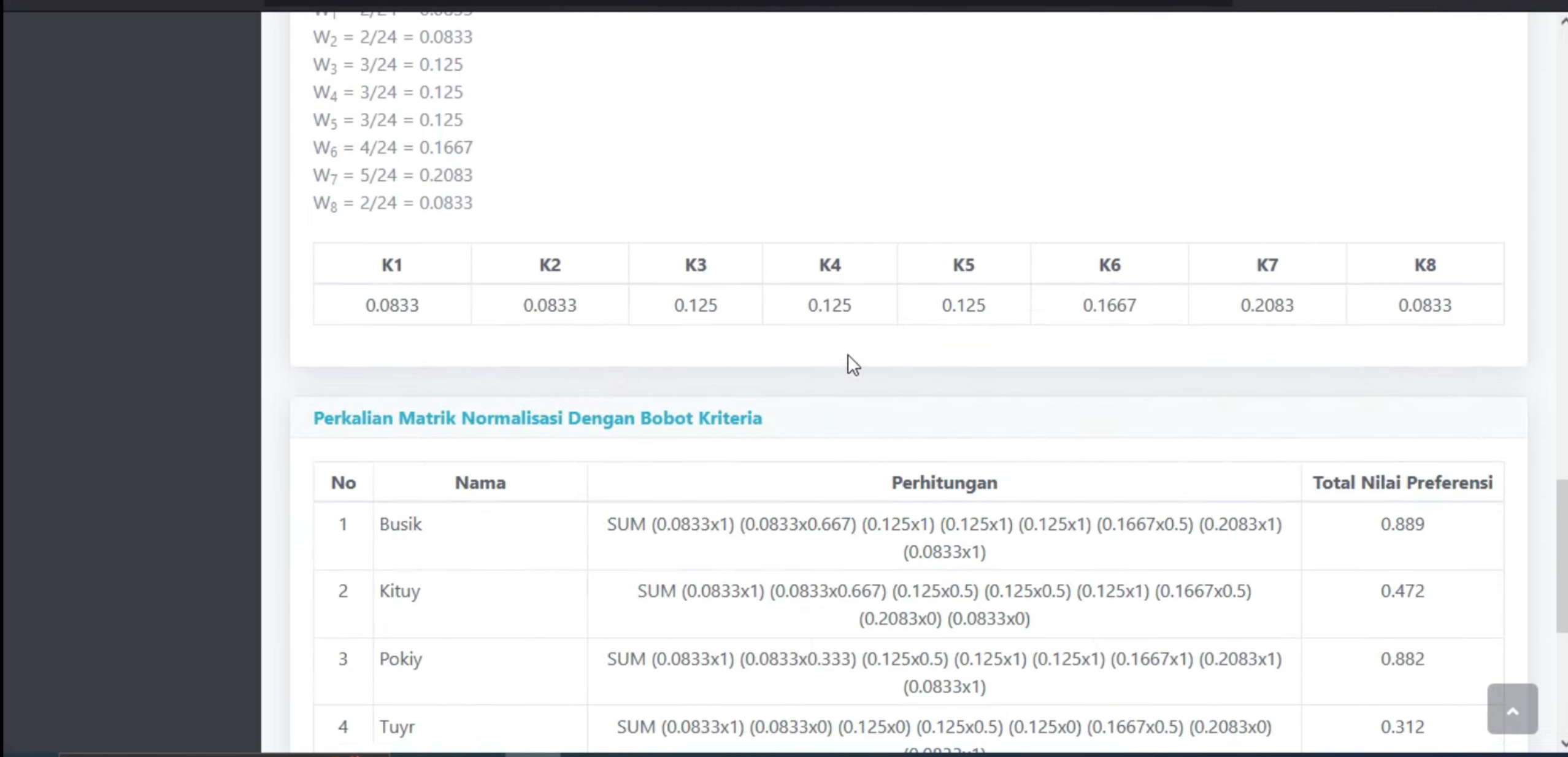The height and width of the screenshot is (757, 1568).
Task: Click the scroll-to-top arrow button
Action: [x=1512, y=709]
